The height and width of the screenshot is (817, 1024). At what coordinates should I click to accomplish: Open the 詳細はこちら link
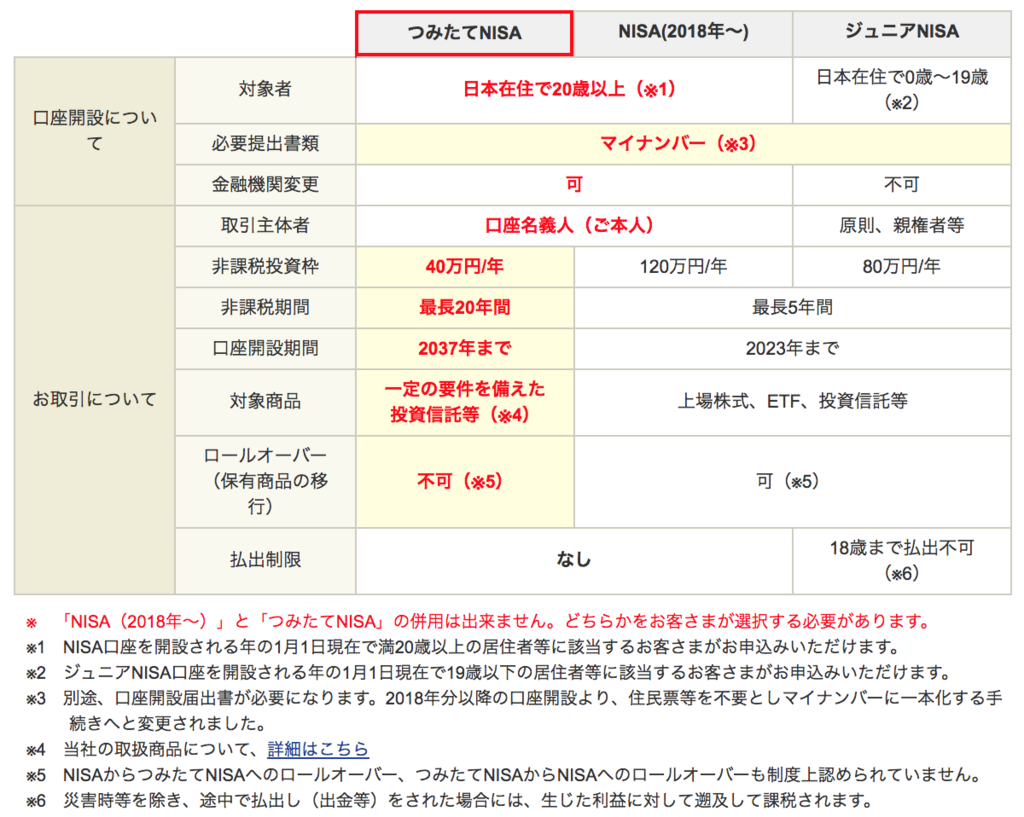click(x=318, y=749)
